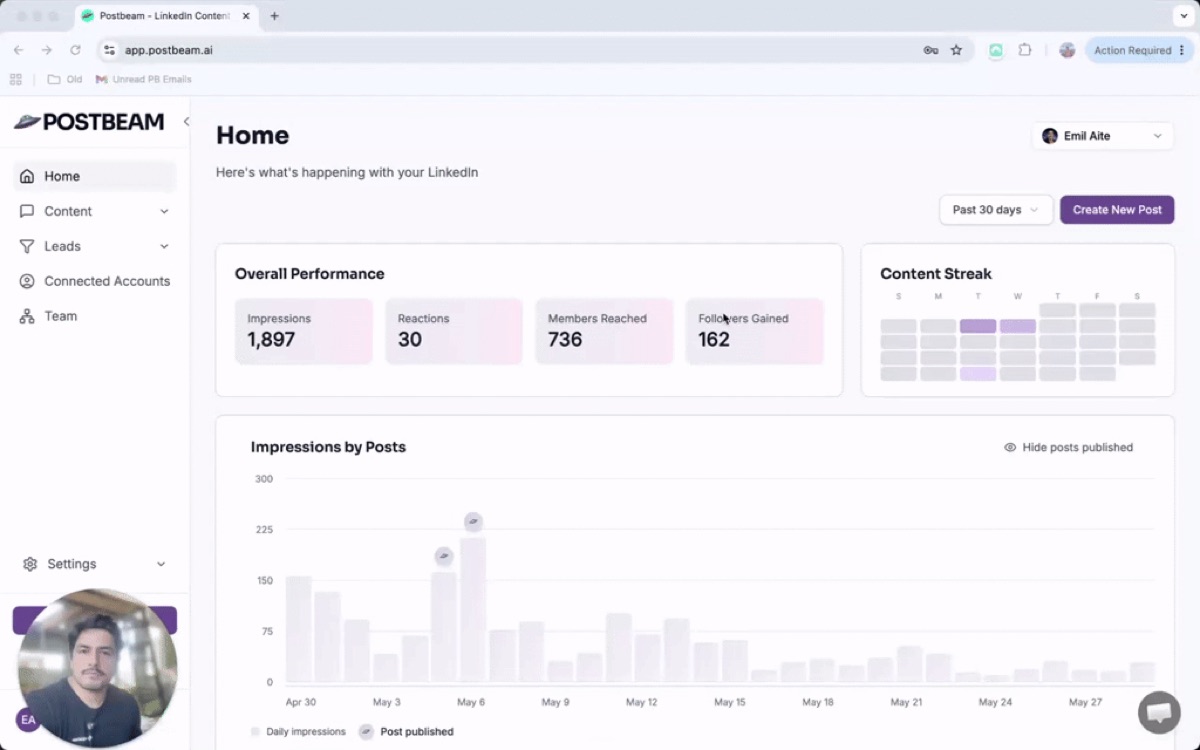
Task: Reload the page
Action: 75,50
